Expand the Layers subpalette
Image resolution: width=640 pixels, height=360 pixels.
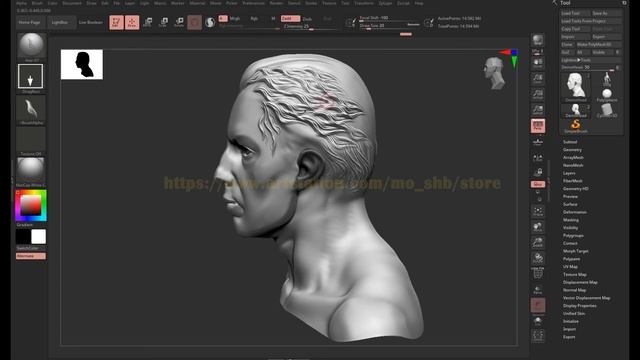click(569, 173)
